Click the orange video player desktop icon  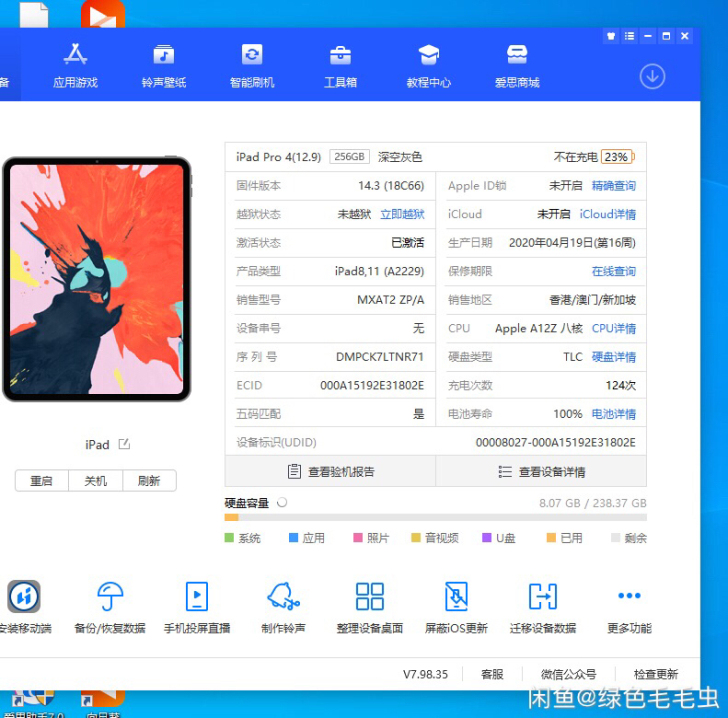[103, 13]
